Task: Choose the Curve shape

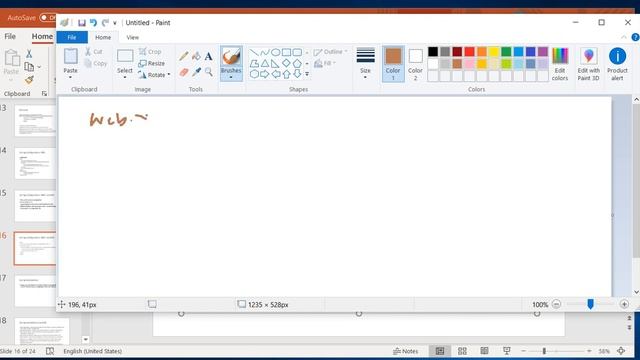Action: tap(265, 52)
